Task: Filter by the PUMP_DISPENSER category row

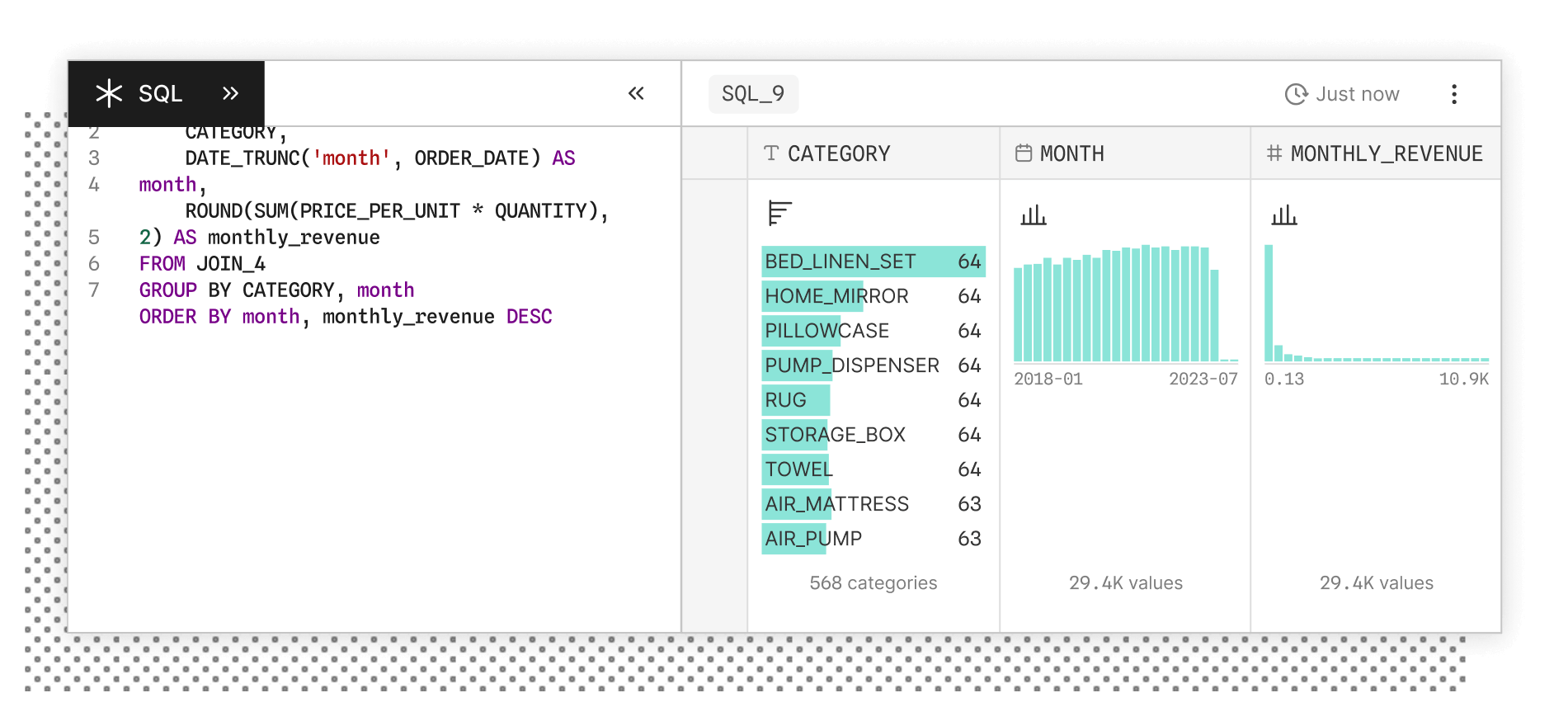Action: (x=873, y=365)
